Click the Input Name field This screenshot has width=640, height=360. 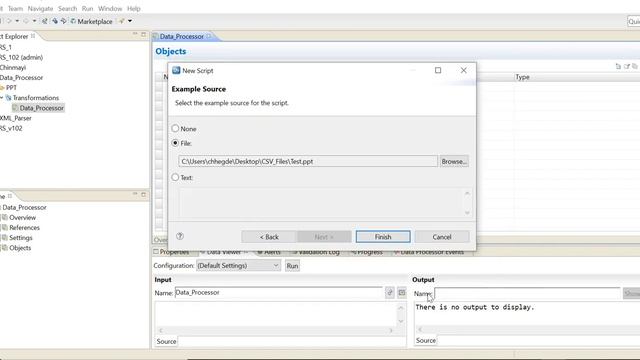(278, 292)
